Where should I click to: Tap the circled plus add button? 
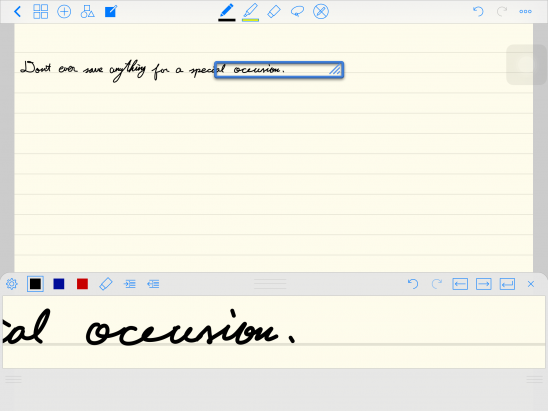64,12
